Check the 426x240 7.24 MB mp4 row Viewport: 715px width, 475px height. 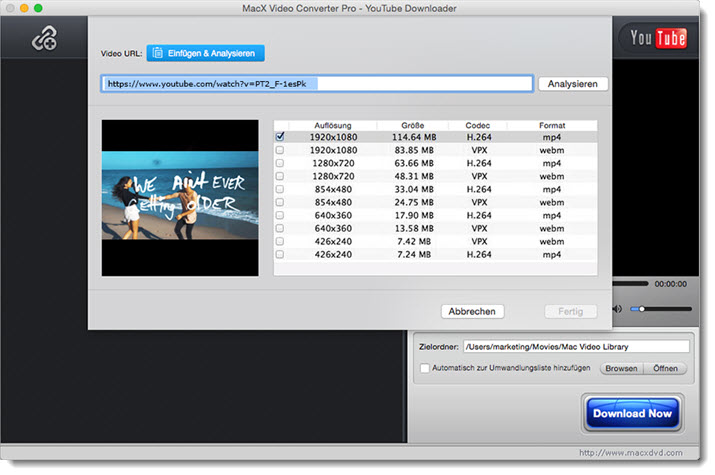tap(280, 254)
